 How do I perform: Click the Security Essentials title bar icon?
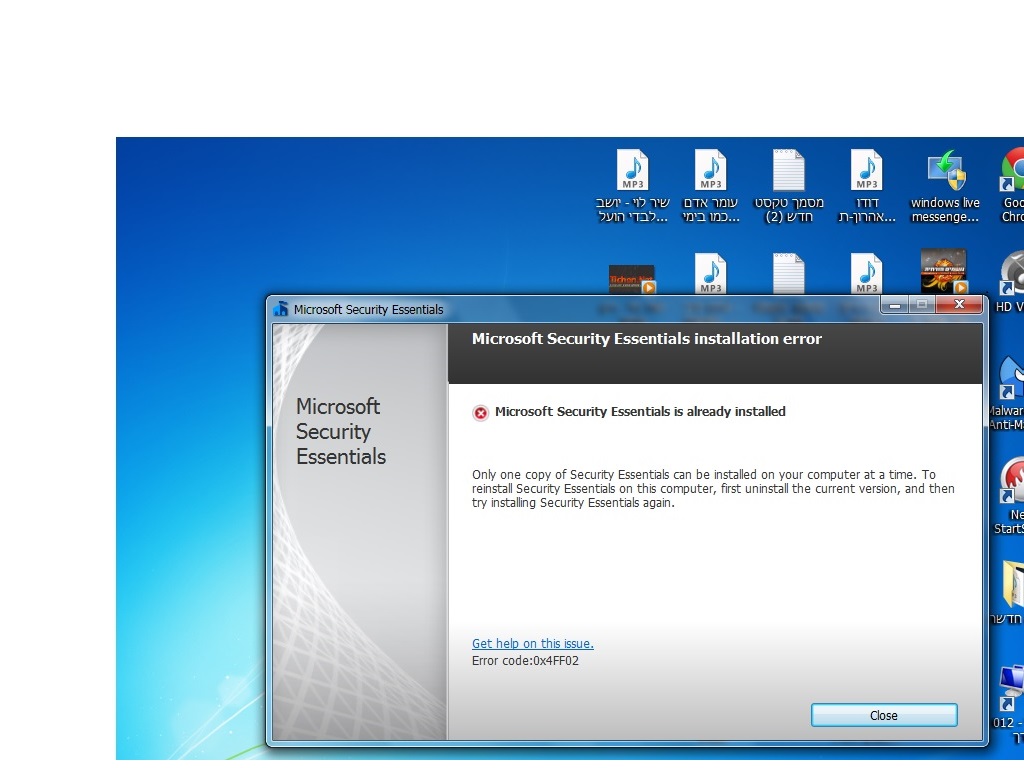pyautogui.click(x=281, y=309)
